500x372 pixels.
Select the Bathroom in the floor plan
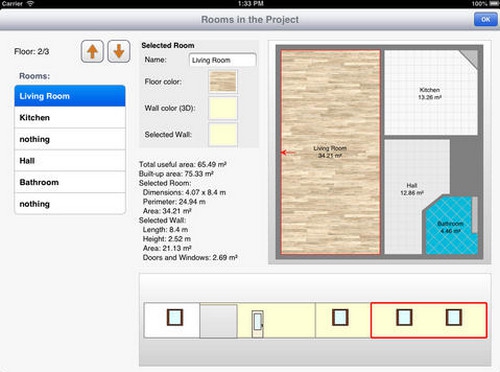(450, 227)
